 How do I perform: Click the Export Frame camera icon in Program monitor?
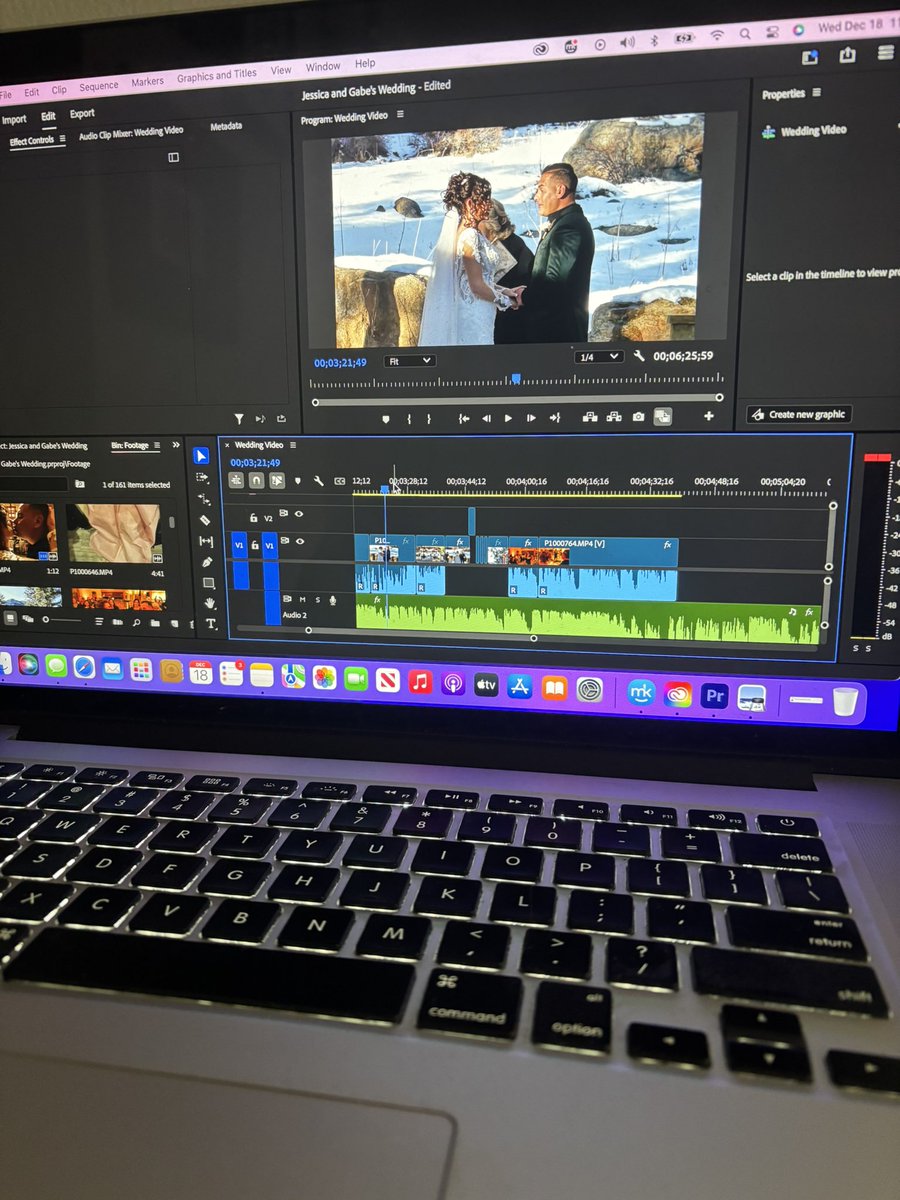tap(638, 416)
